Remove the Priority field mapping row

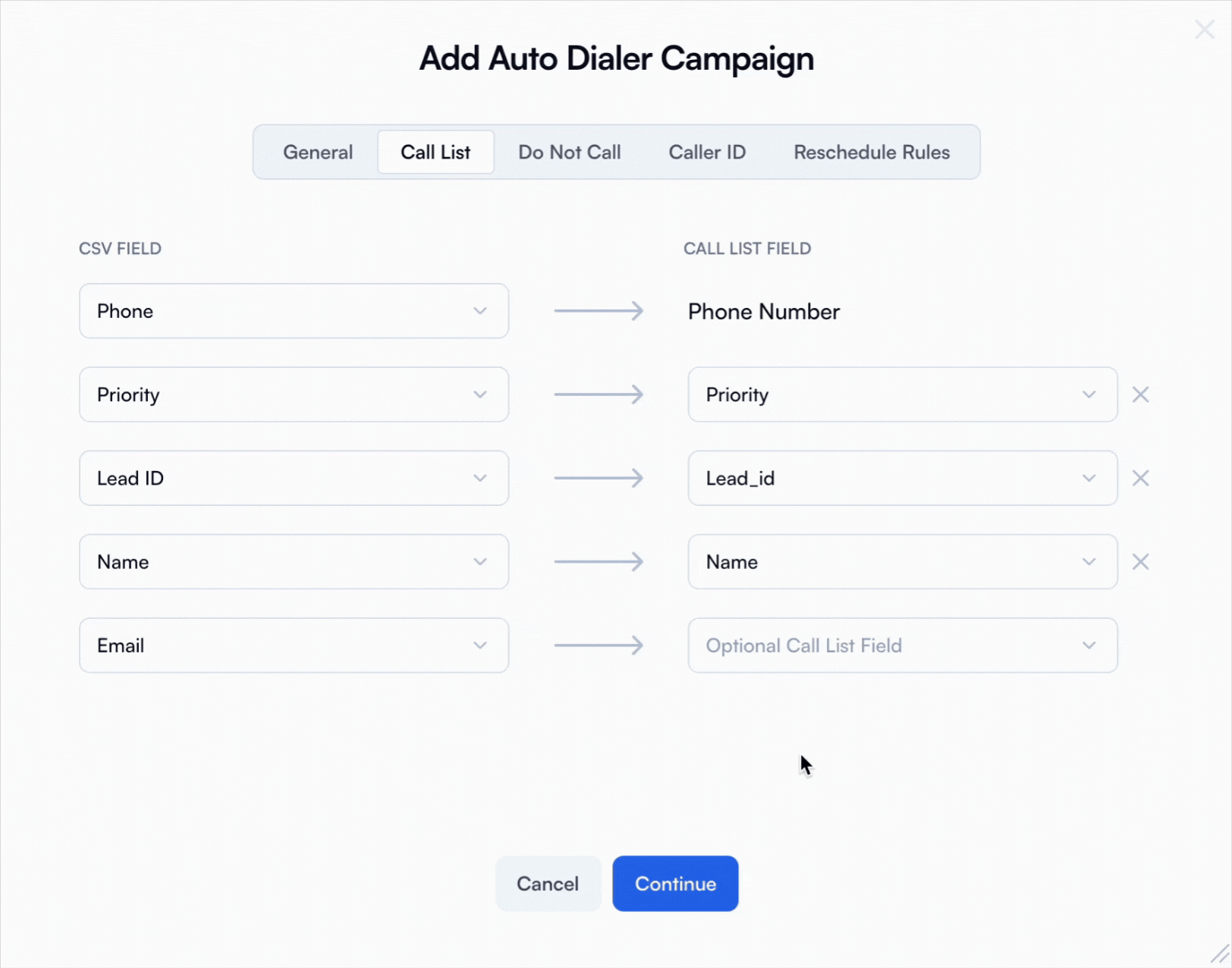click(1140, 394)
